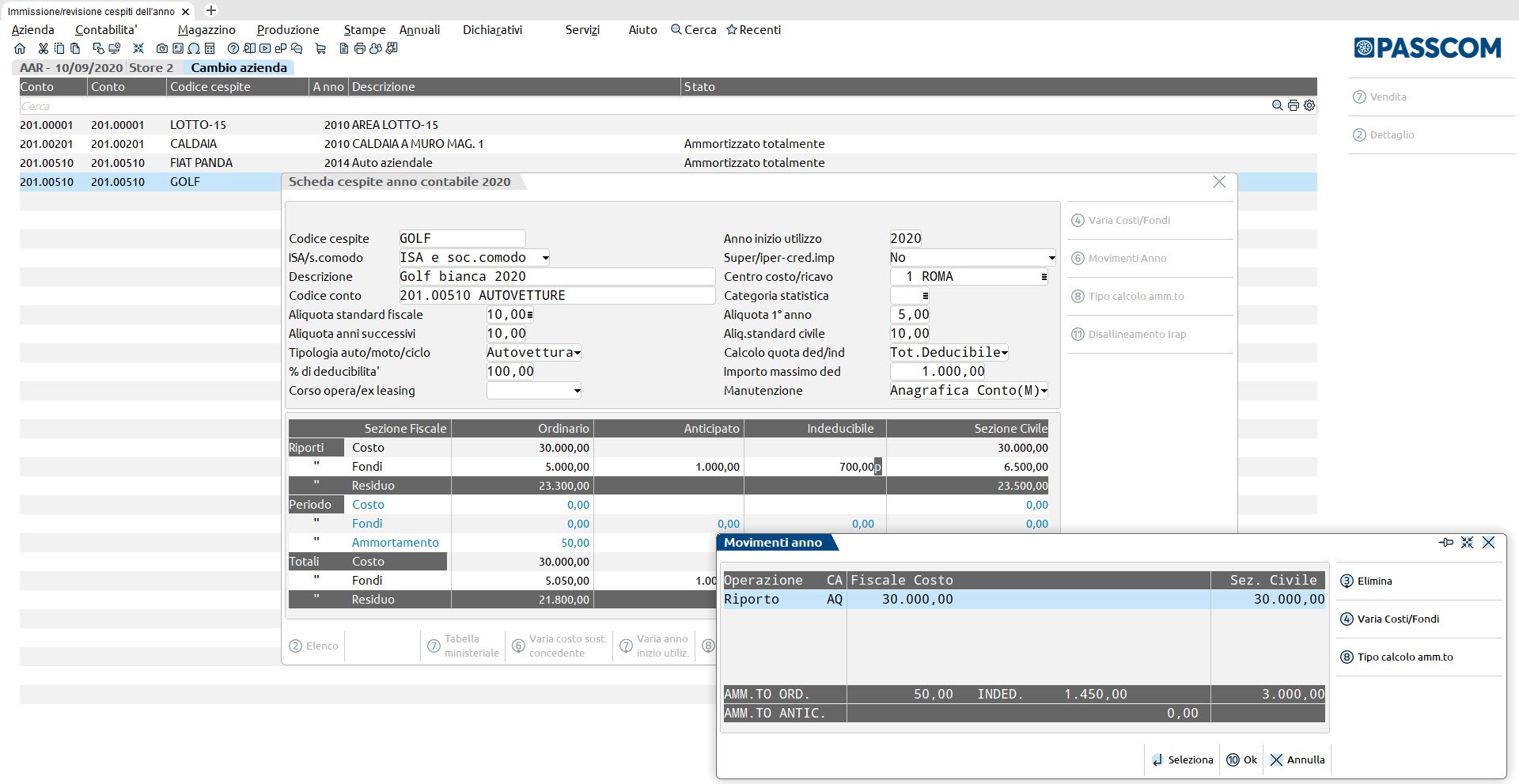The width and height of the screenshot is (1519, 784).
Task: Click the printer icon in list search row
Action: pyautogui.click(x=1294, y=105)
